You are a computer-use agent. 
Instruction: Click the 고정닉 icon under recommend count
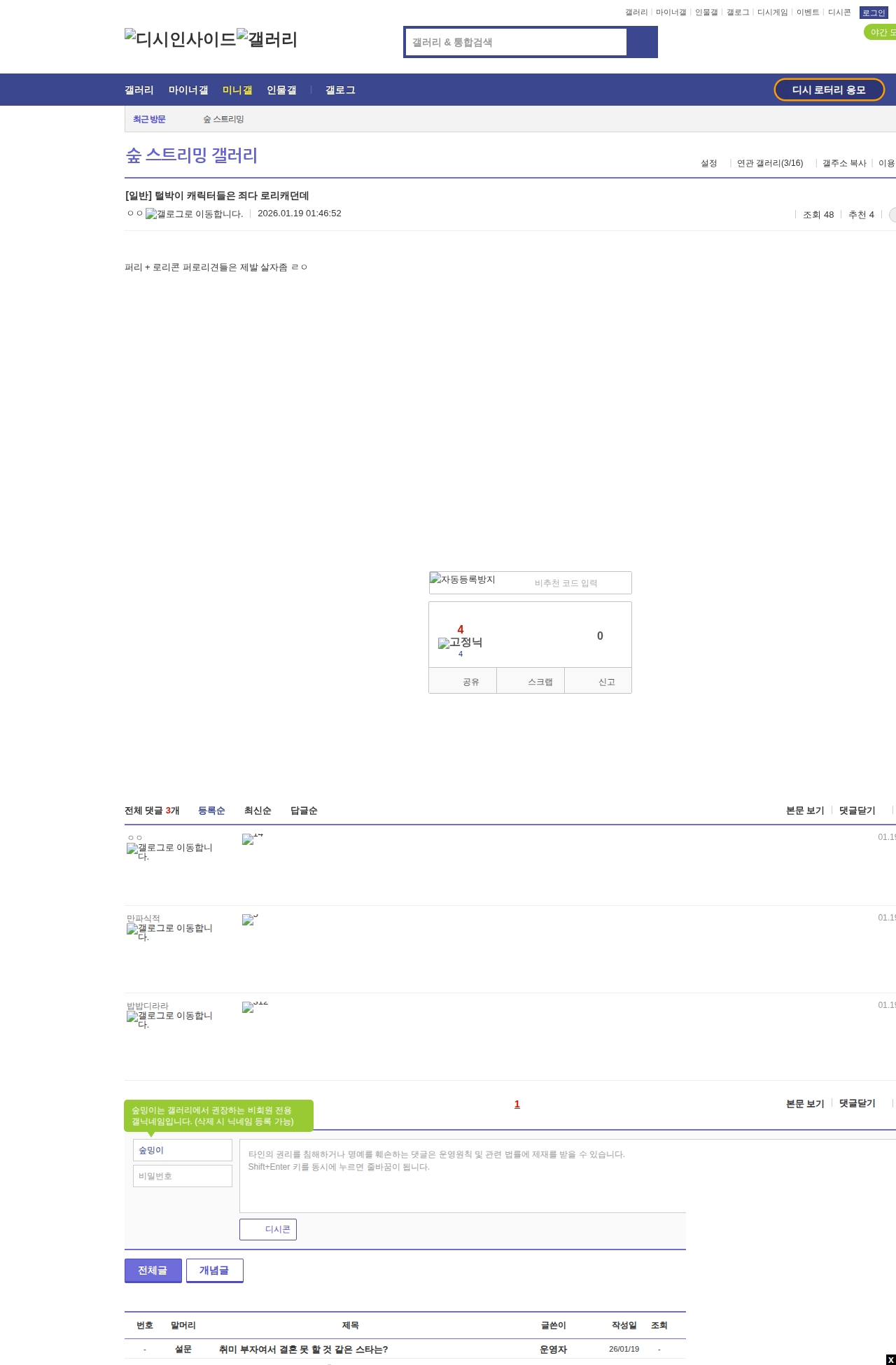tap(461, 643)
